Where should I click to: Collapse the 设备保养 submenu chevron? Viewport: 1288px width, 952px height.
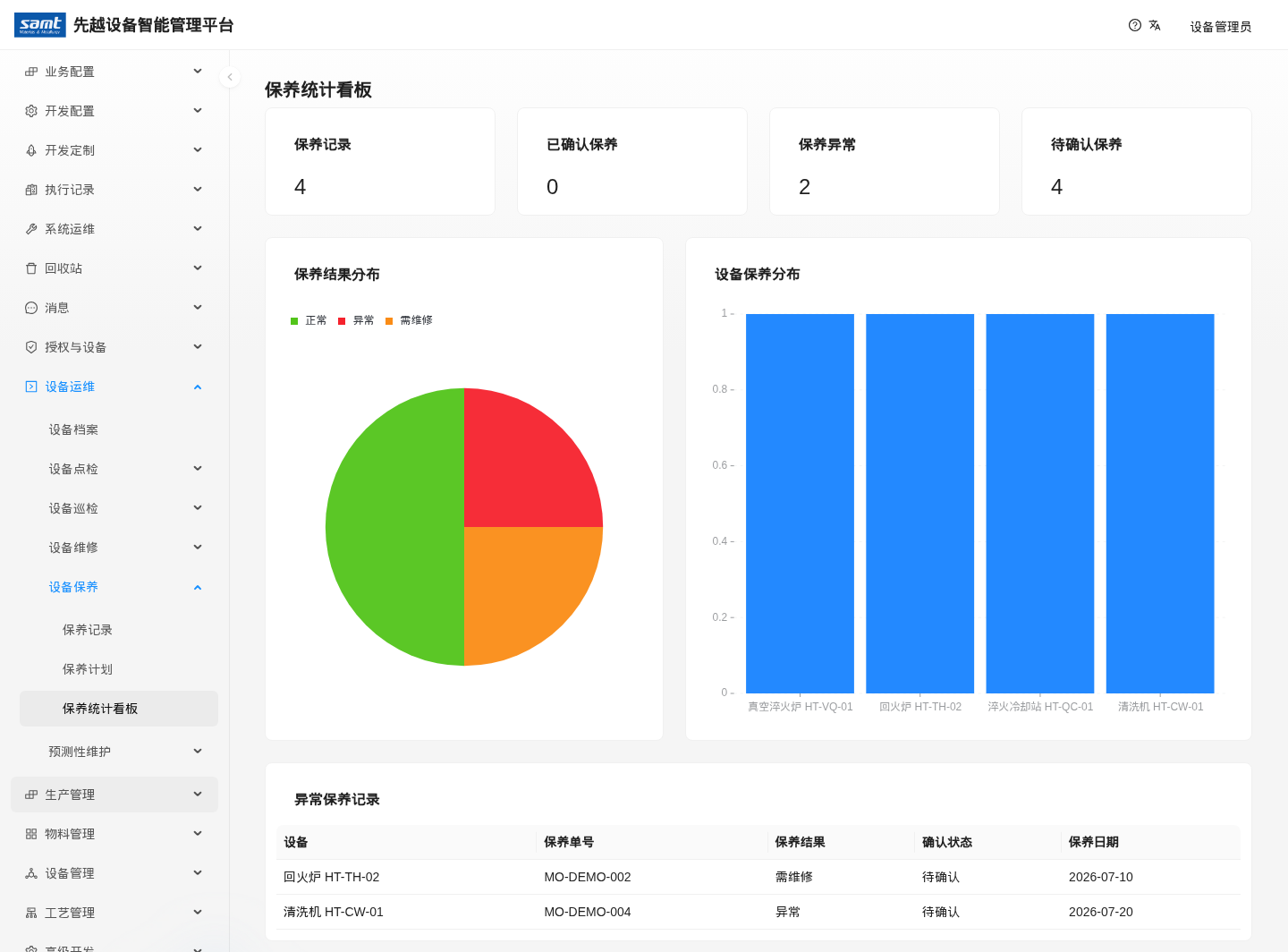coord(198,587)
